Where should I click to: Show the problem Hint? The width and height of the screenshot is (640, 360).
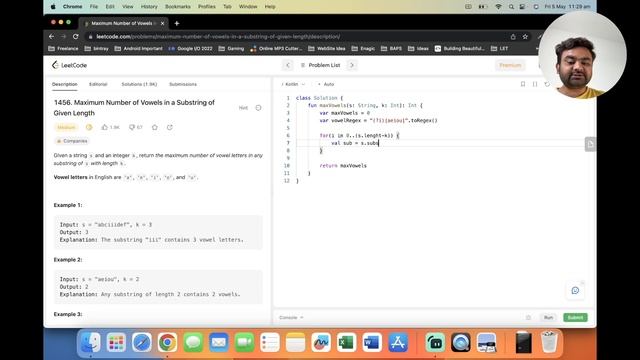coord(243,108)
